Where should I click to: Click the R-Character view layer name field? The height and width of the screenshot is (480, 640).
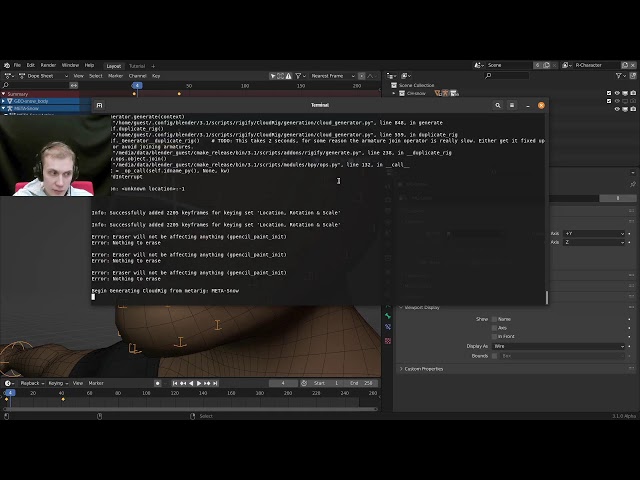(596, 65)
